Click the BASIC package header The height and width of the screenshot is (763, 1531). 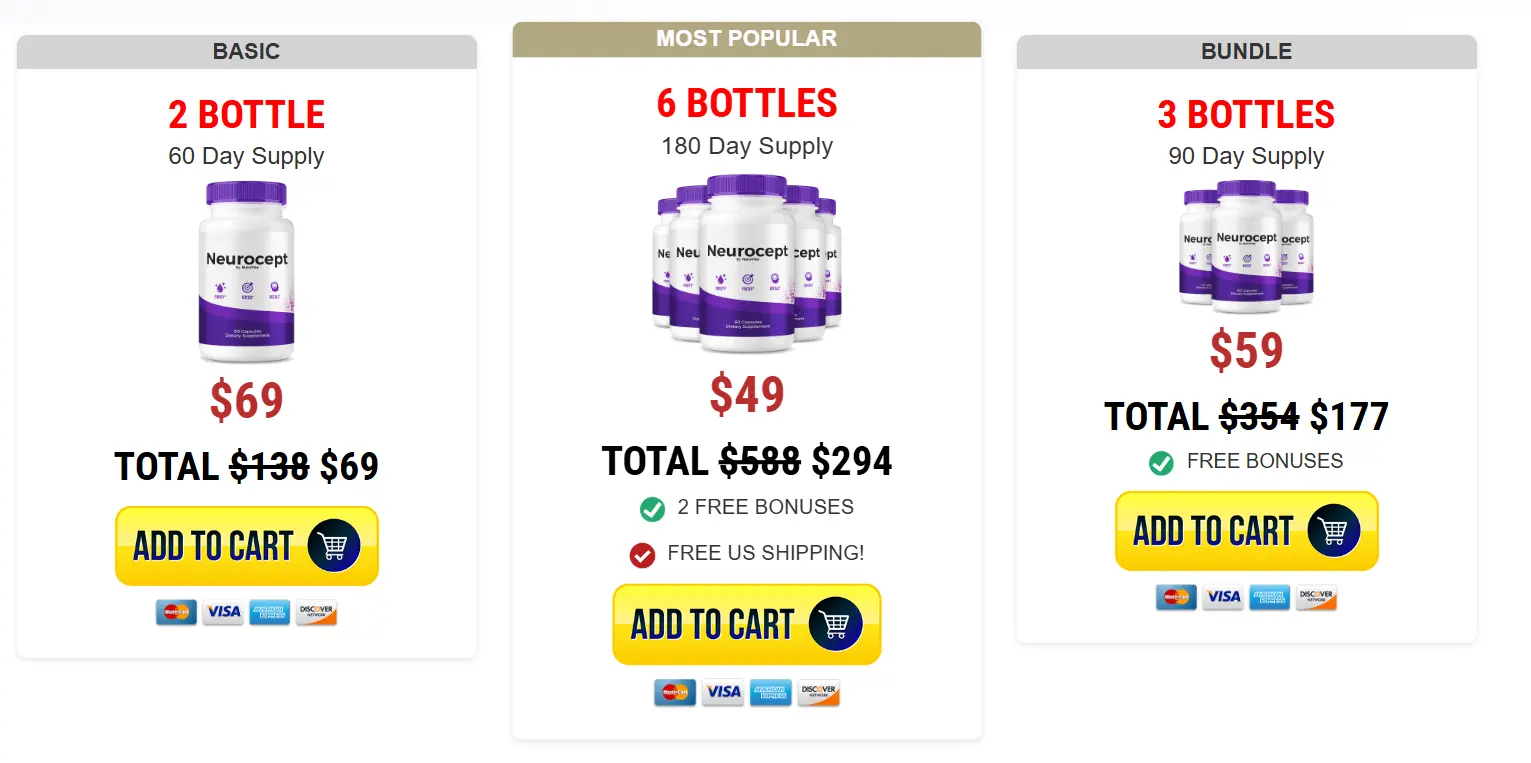pos(246,52)
